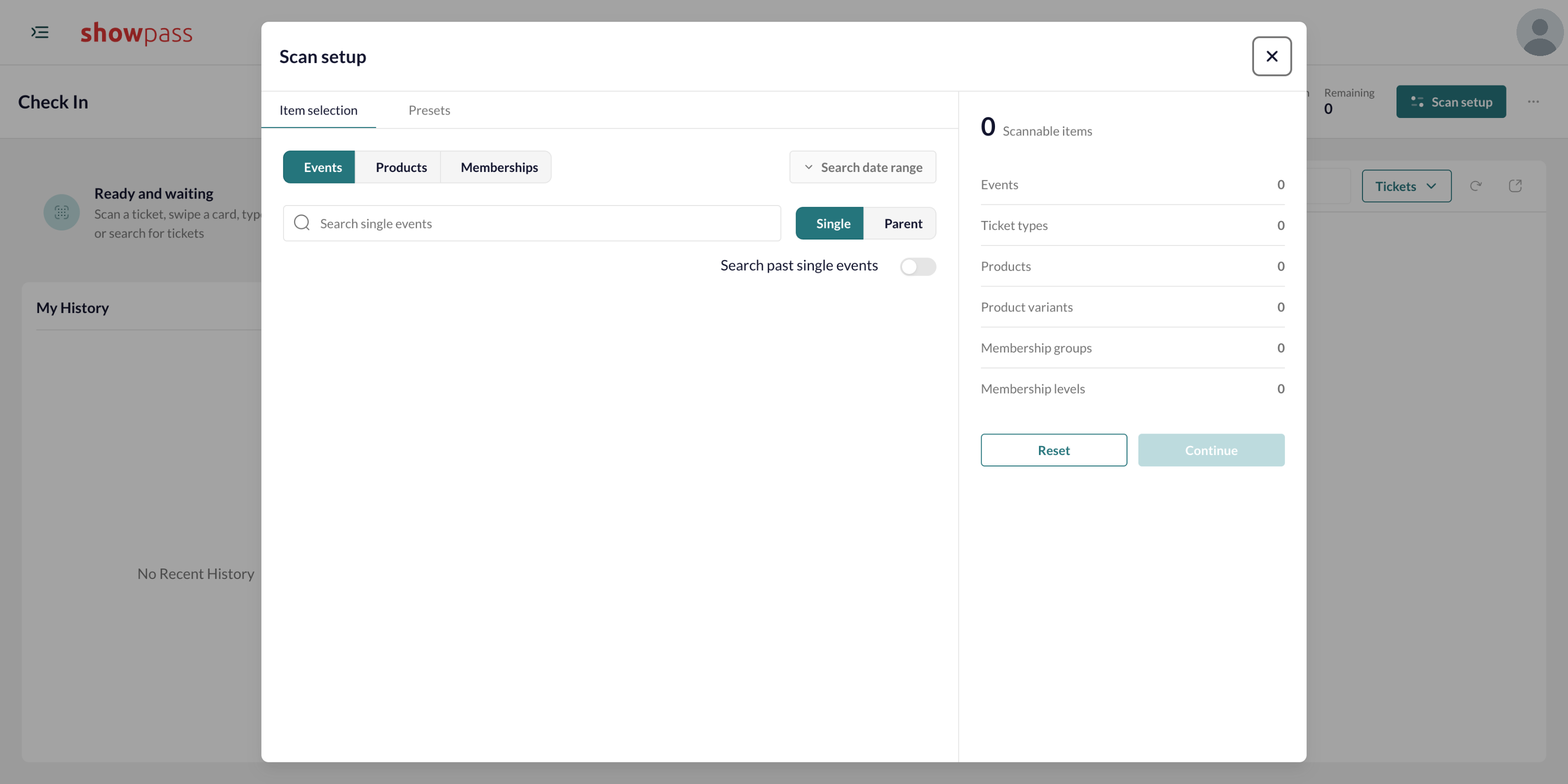The height and width of the screenshot is (784, 1568).
Task: Click the Events count row in the summary
Action: (x=1132, y=184)
